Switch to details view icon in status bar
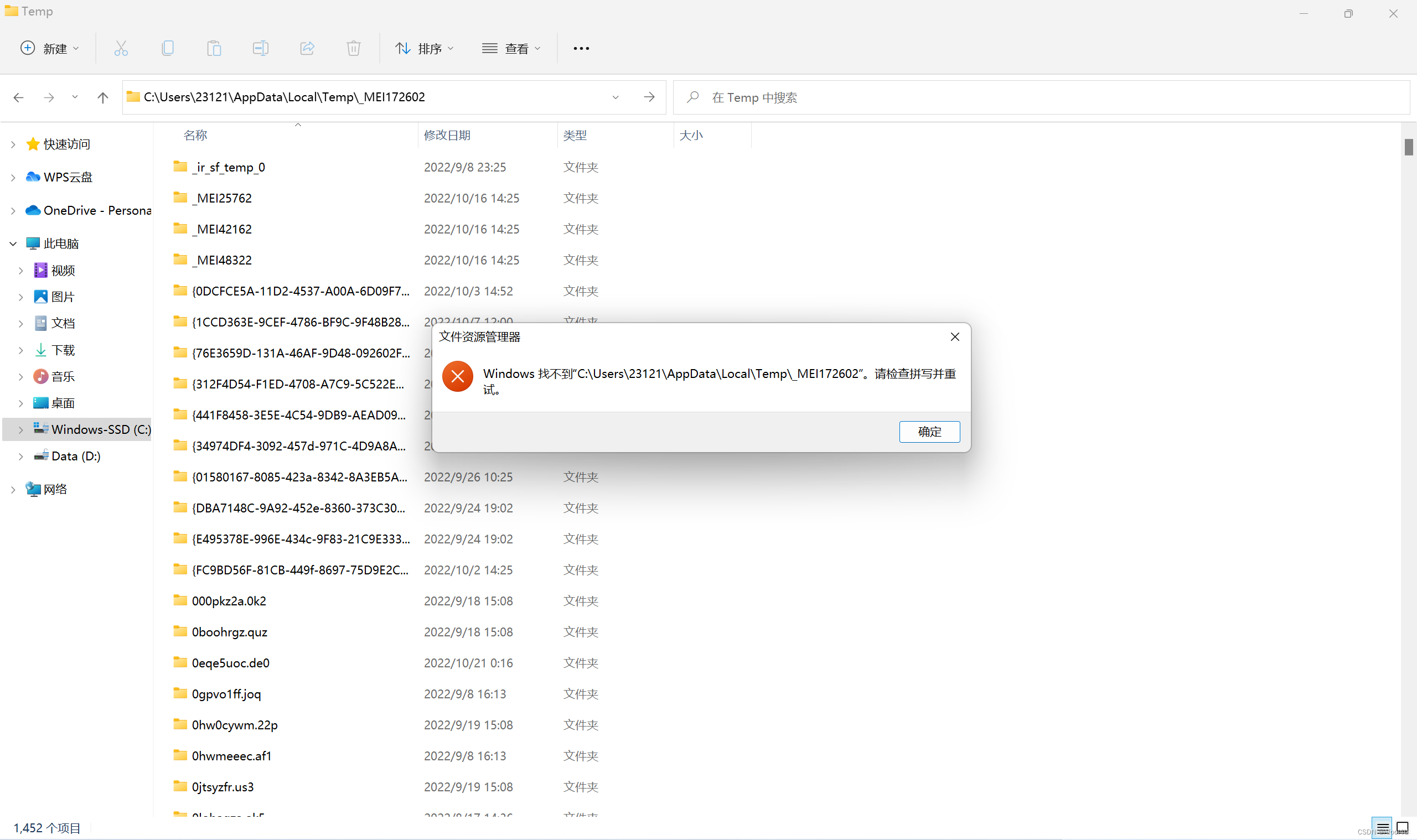The image size is (1417, 840). click(x=1382, y=828)
